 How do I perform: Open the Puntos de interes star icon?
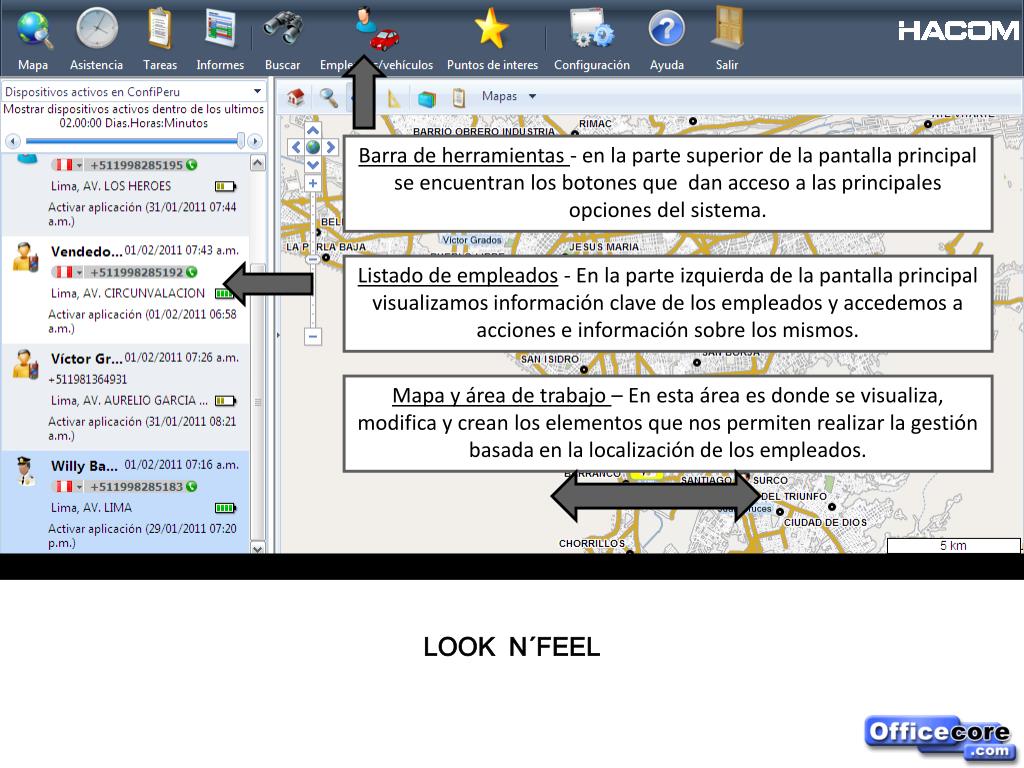pyautogui.click(x=491, y=29)
